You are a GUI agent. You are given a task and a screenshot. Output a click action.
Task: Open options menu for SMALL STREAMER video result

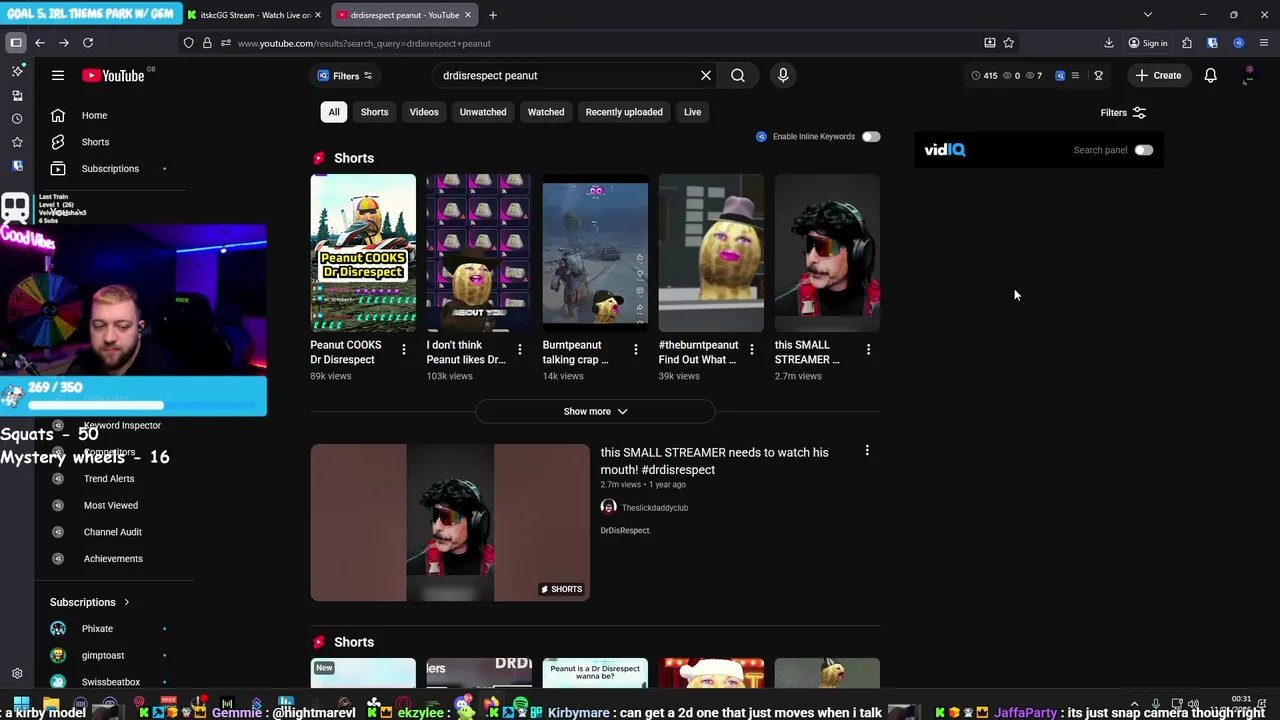tap(867, 451)
